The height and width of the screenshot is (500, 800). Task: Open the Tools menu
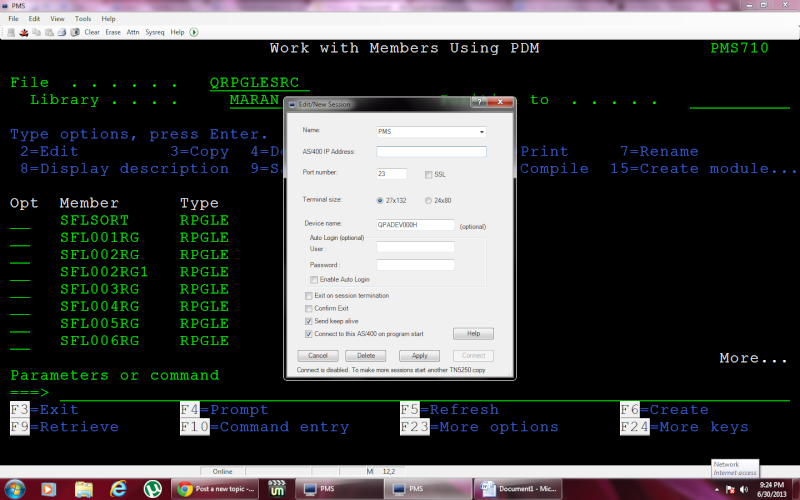[83, 19]
